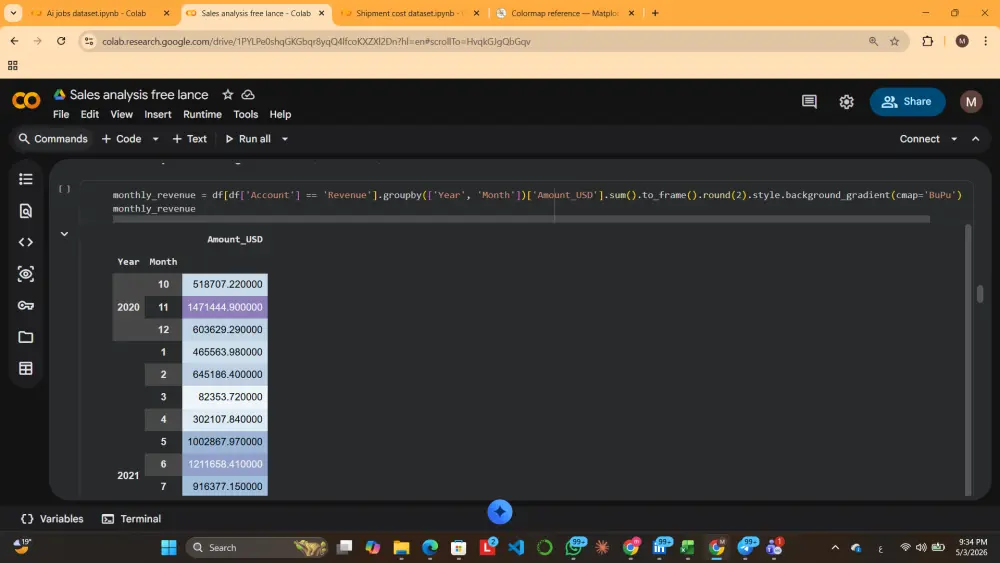Open the Code snippets sidebar icon
Image resolution: width=1000 pixels, height=563 pixels.
[x=26, y=242]
